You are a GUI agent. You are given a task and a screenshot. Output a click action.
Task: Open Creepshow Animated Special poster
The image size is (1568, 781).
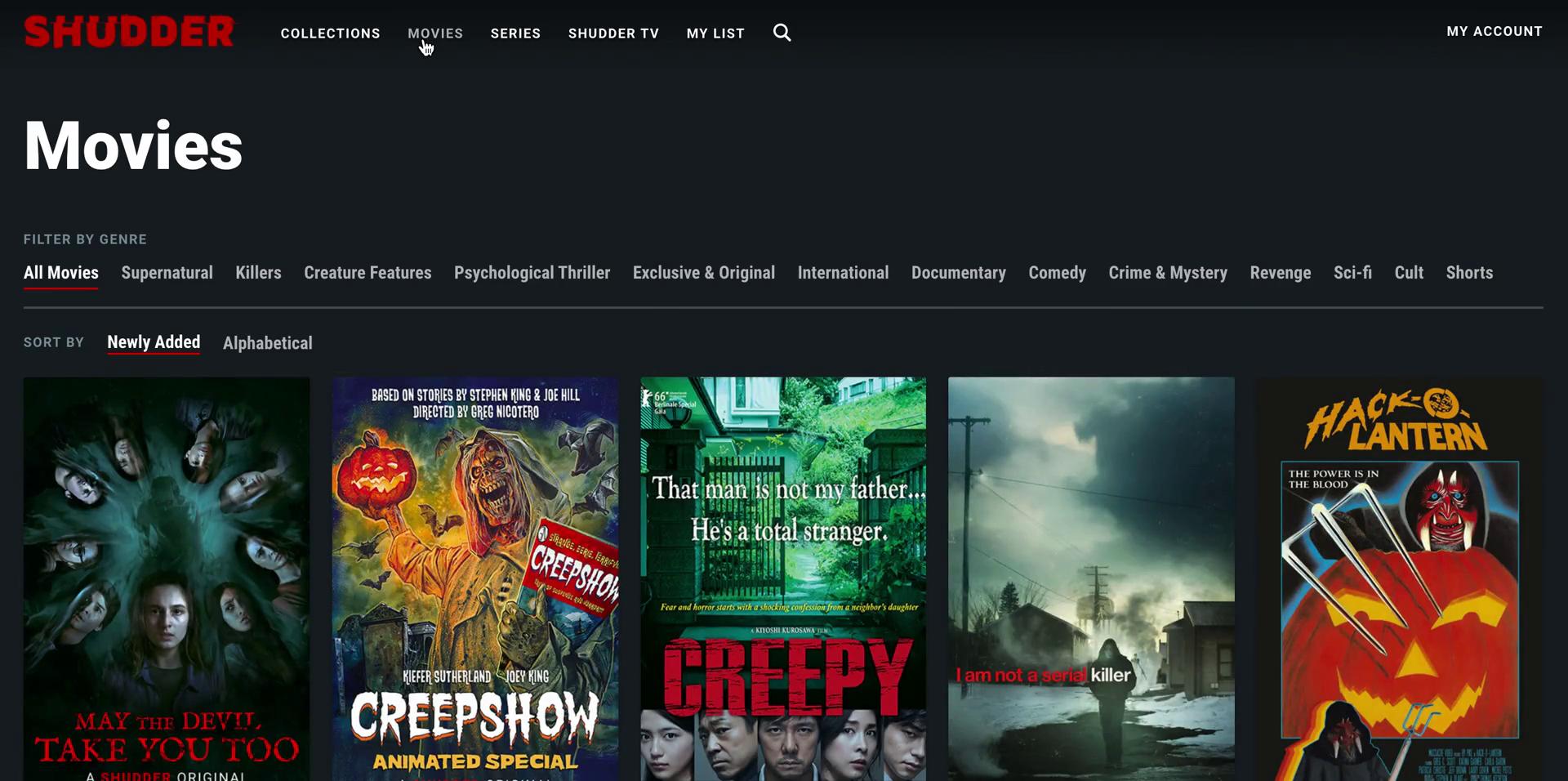coord(475,578)
